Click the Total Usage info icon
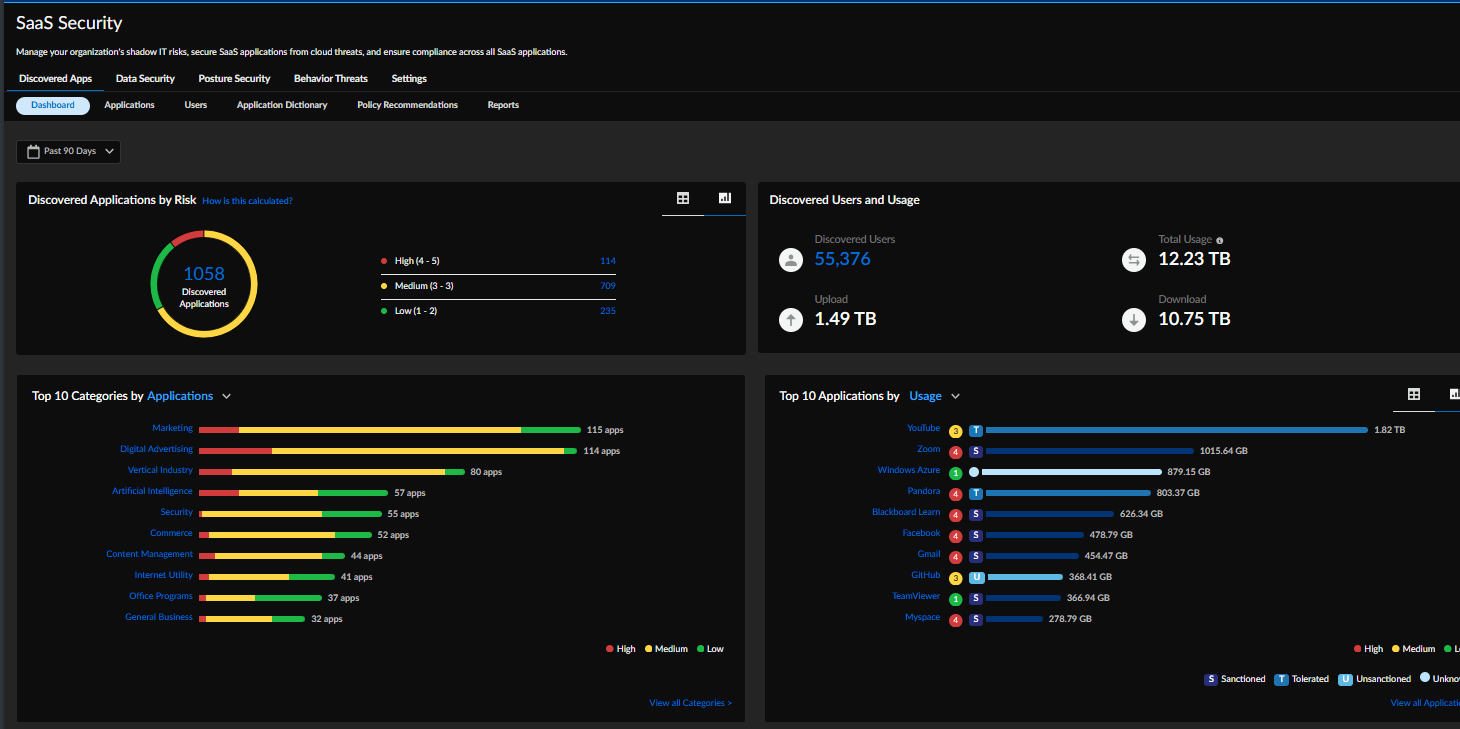Viewport: 1460px width, 729px height. tap(1220, 240)
